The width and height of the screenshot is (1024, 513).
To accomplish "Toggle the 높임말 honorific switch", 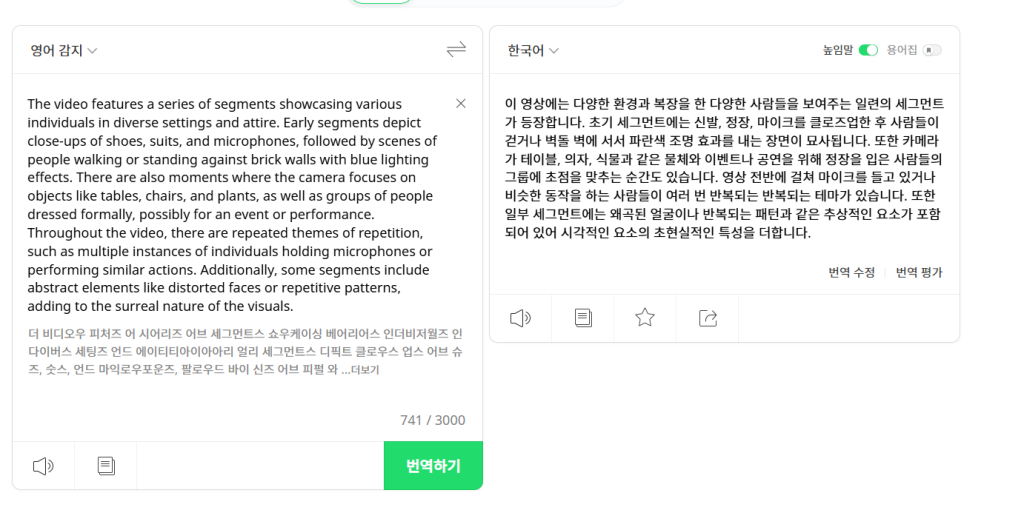I will 868,50.
